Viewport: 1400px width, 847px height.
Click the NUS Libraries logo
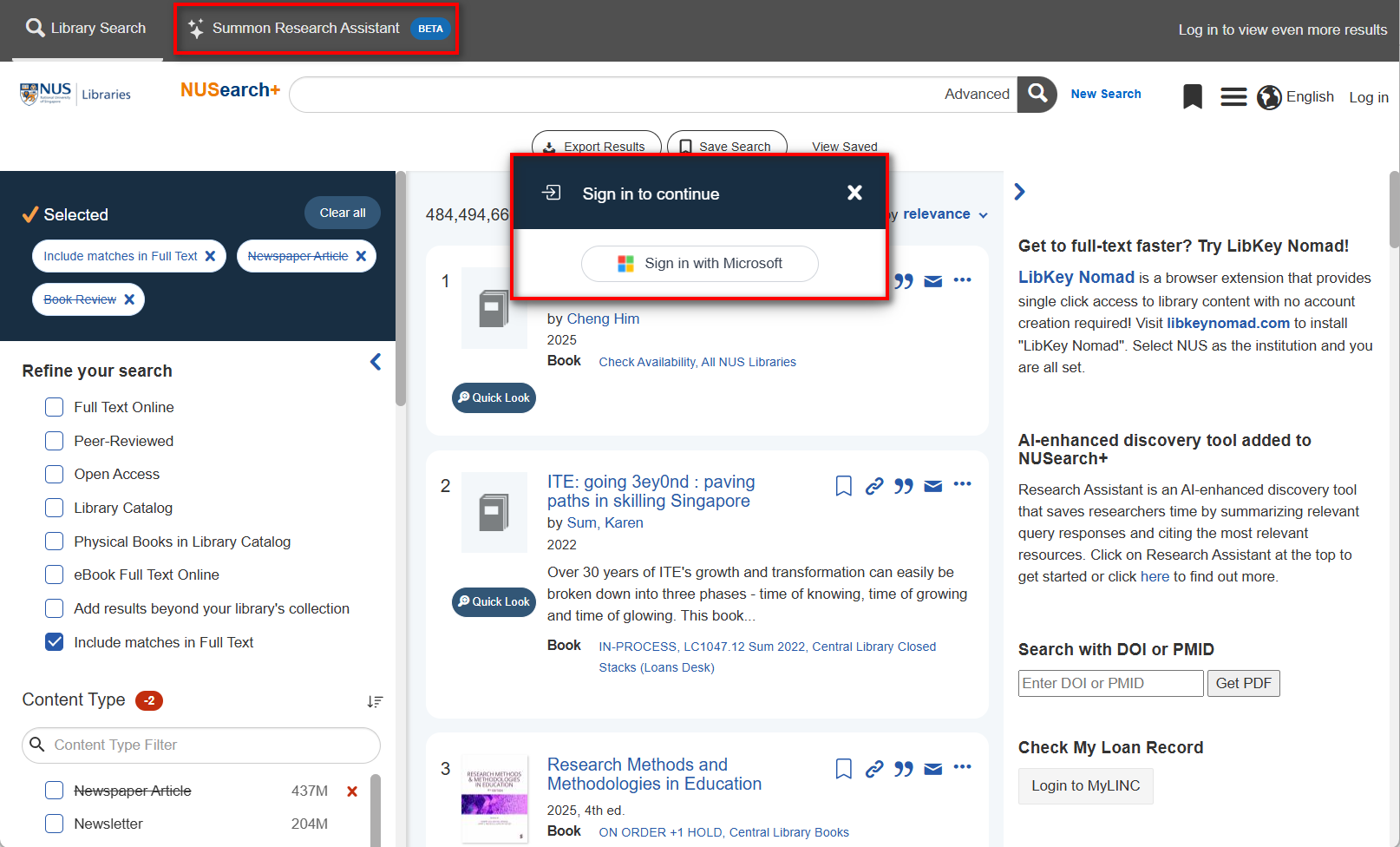pyautogui.click(x=75, y=94)
